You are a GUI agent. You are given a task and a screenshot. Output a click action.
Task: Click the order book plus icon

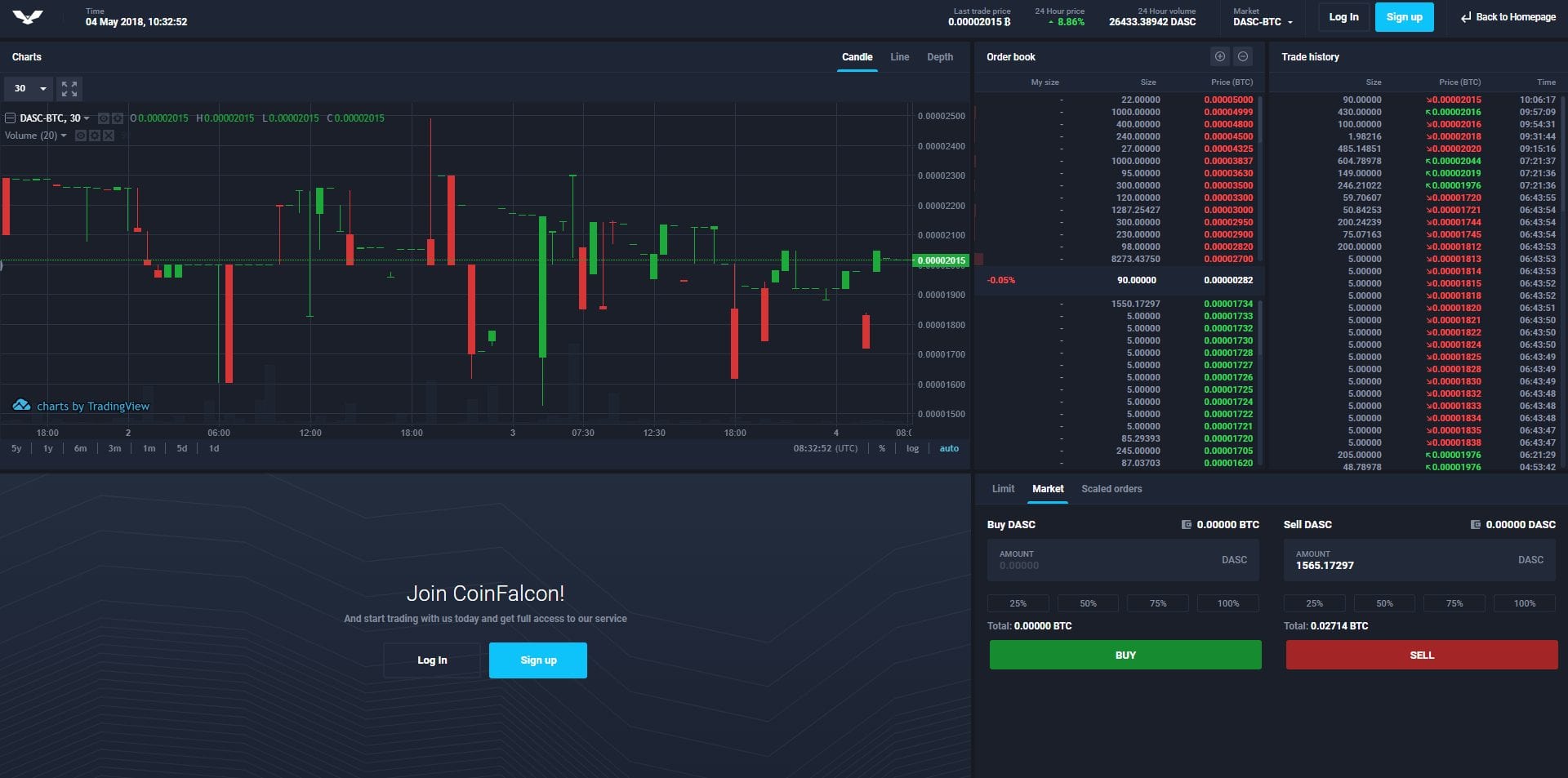click(1219, 56)
